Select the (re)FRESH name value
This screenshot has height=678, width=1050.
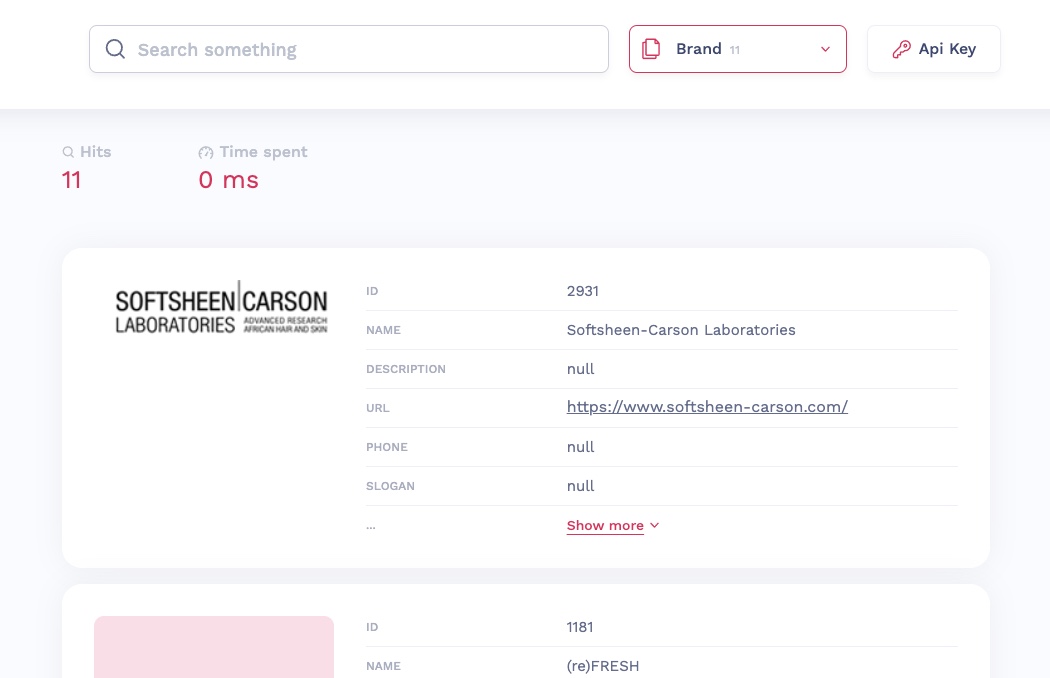coord(603,666)
